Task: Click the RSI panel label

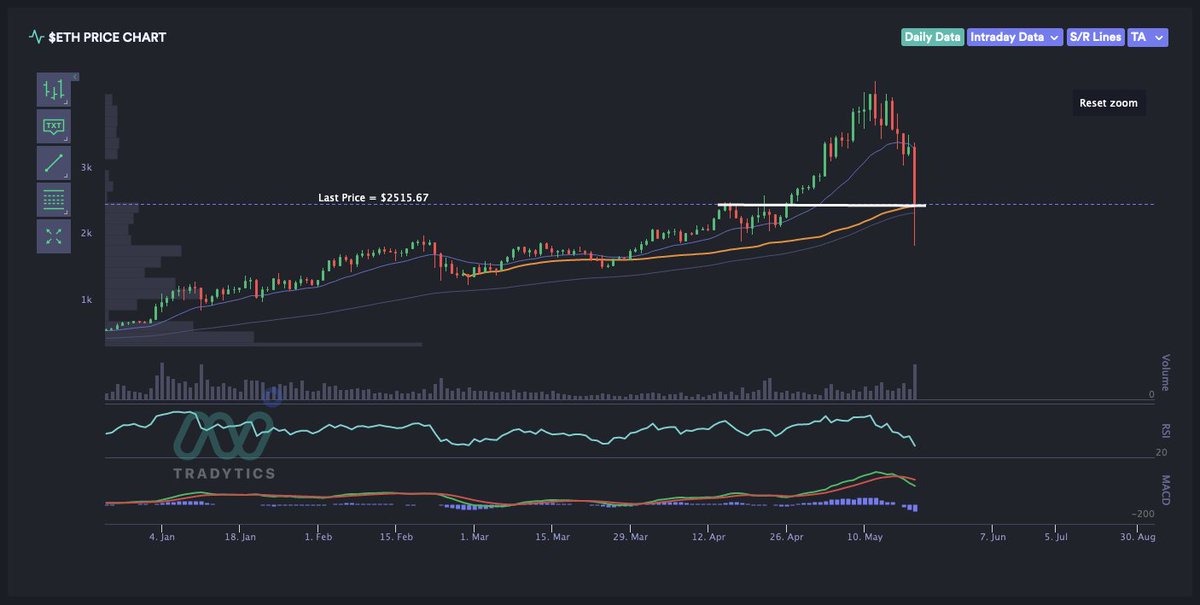Action: (1165, 431)
